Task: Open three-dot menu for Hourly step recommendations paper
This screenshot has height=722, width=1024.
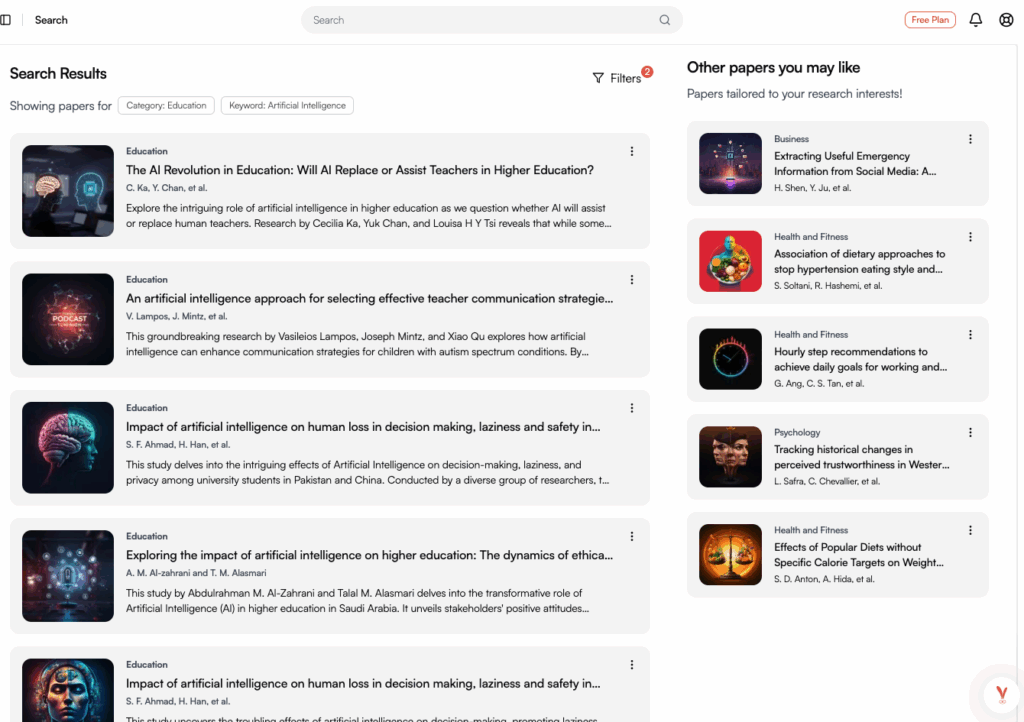Action: [970, 335]
